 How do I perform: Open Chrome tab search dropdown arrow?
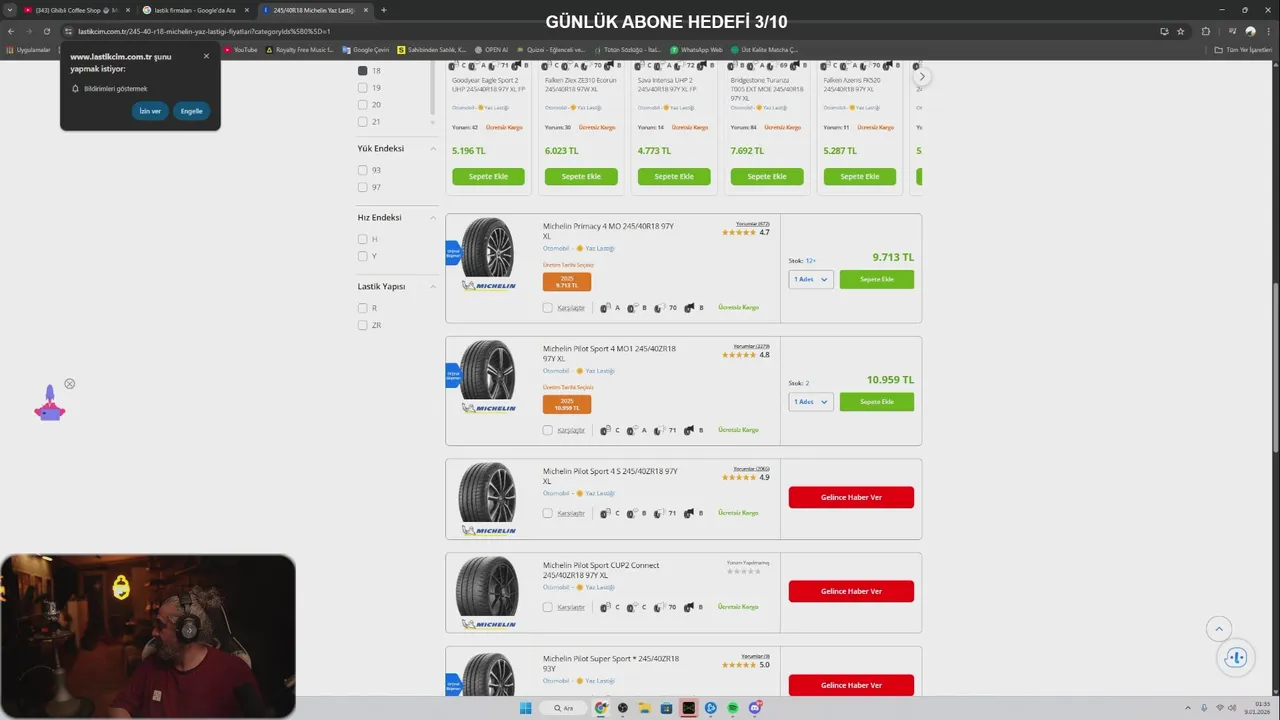pyautogui.click(x=10, y=10)
